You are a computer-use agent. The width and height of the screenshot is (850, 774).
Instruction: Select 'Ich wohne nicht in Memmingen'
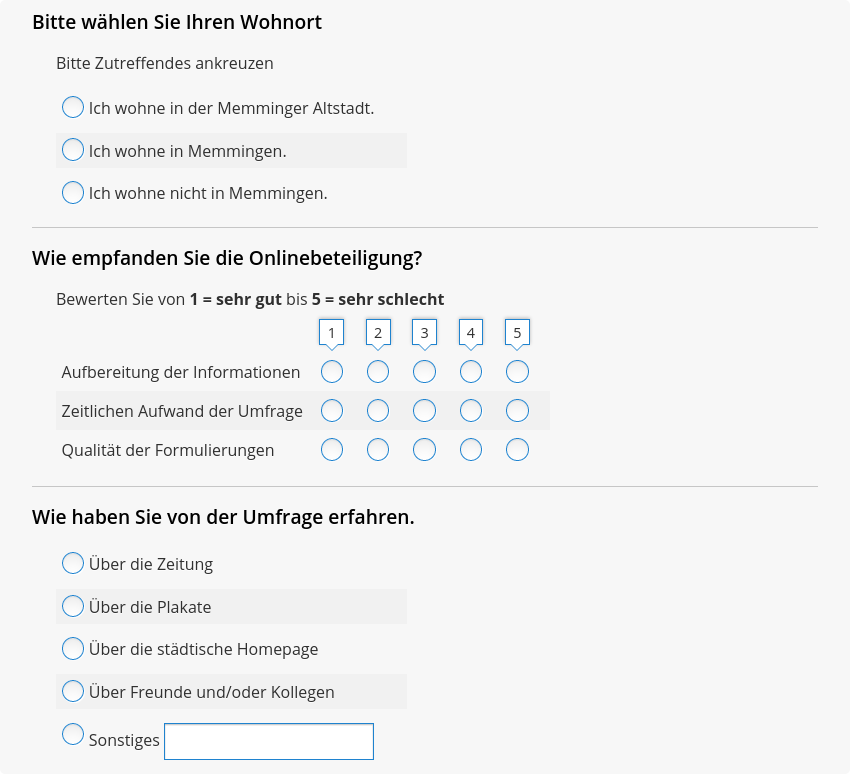(x=73, y=192)
